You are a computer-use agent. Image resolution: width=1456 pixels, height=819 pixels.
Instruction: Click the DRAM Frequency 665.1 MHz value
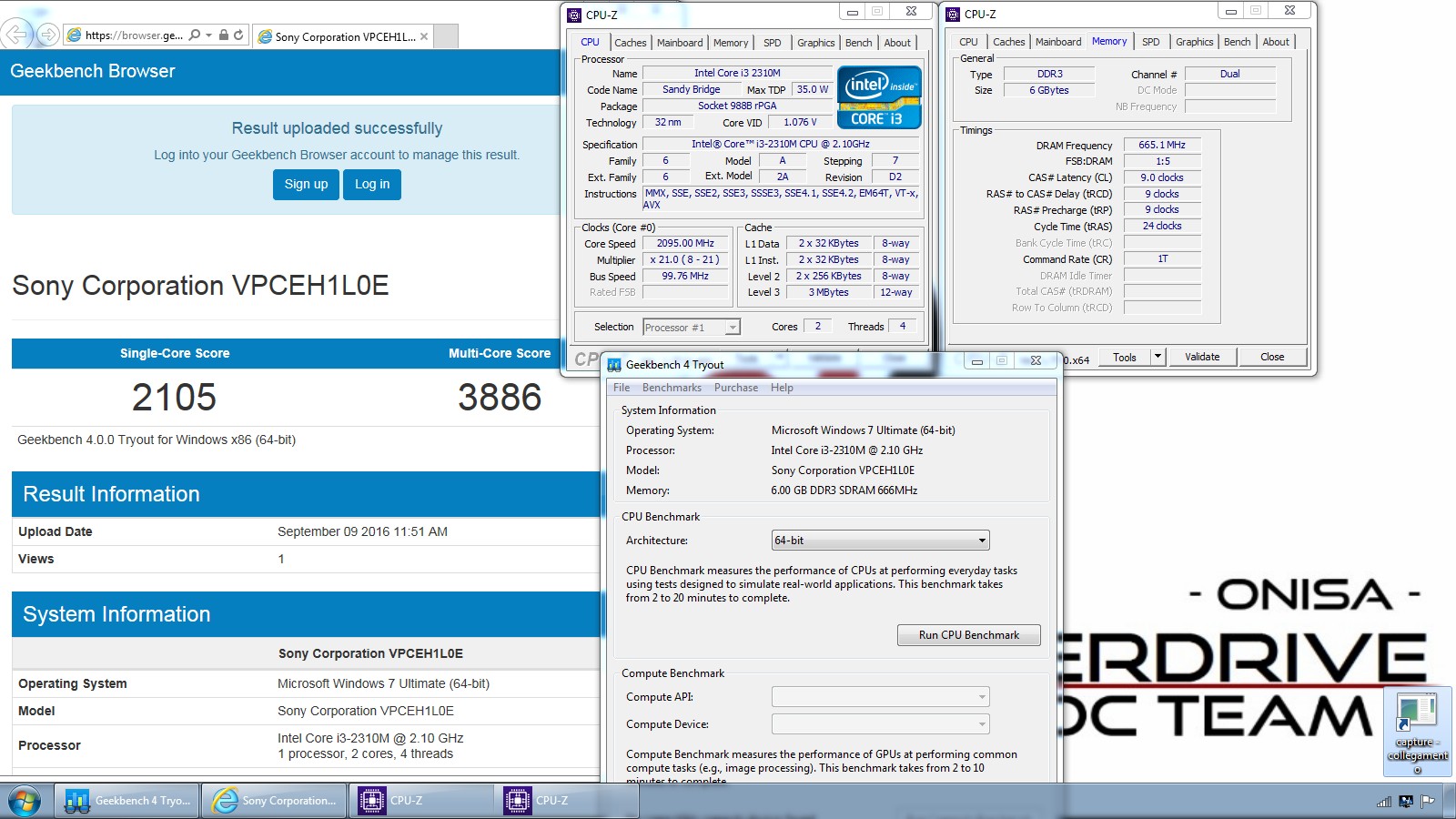tap(1162, 145)
